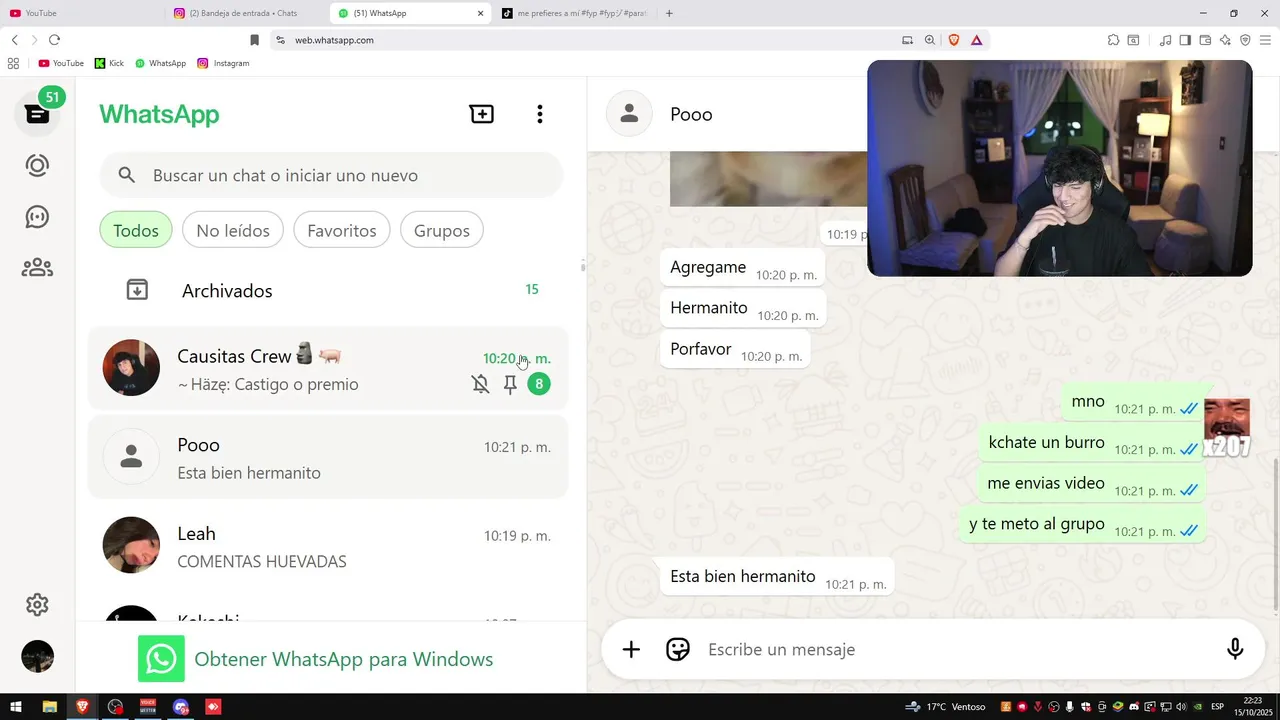
Task: Open the Archivados folder
Action: pos(328,290)
